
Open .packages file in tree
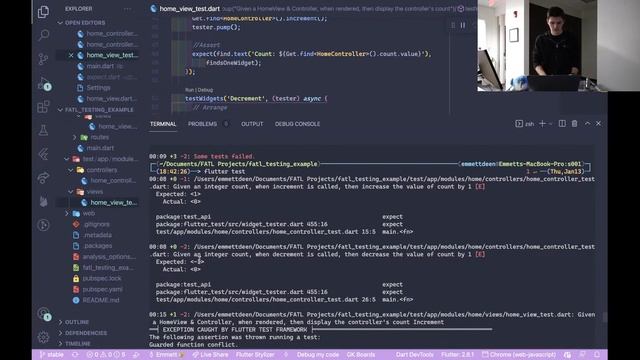(x=98, y=246)
